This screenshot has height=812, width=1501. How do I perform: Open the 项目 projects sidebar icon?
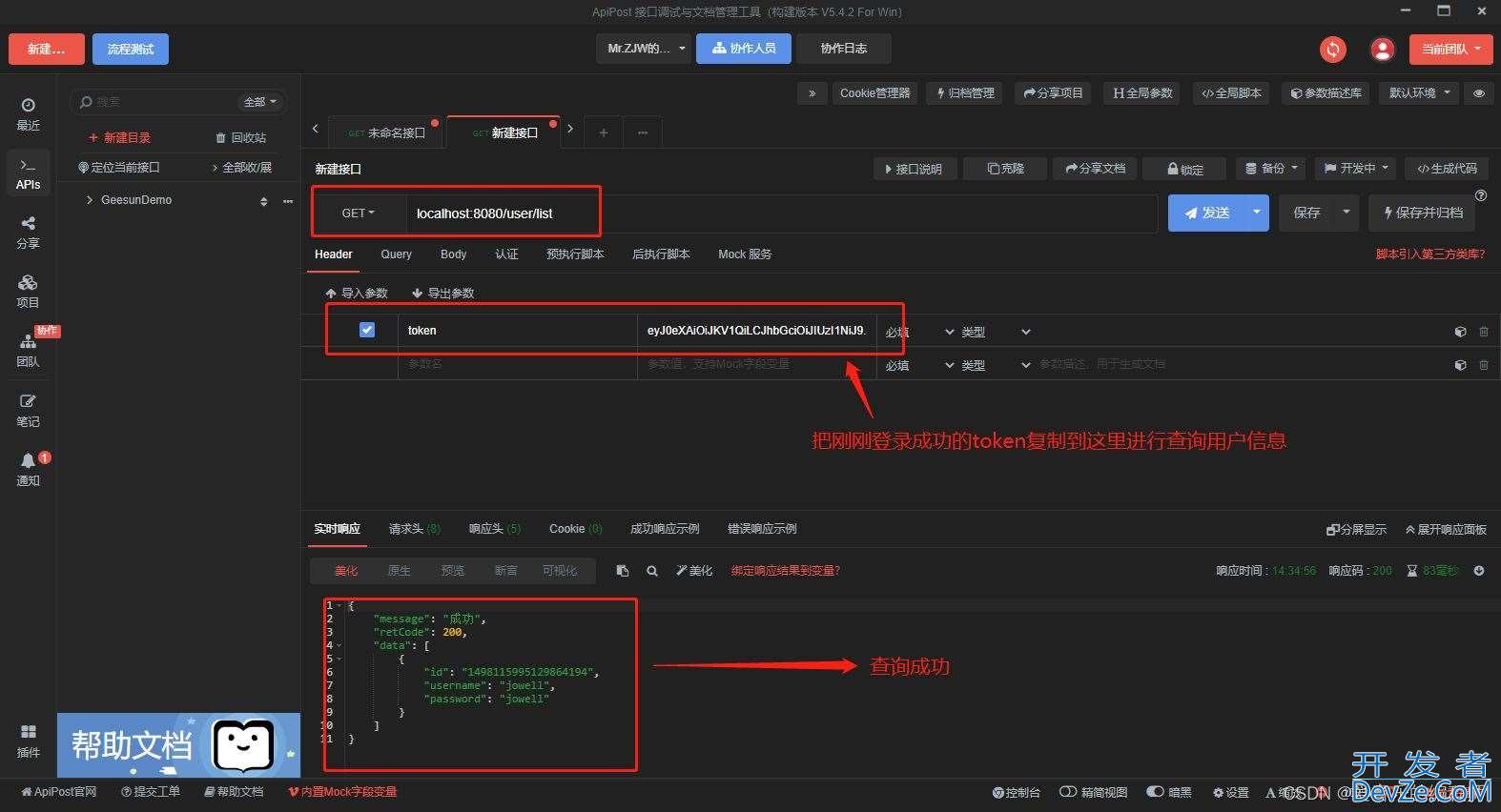click(x=28, y=291)
